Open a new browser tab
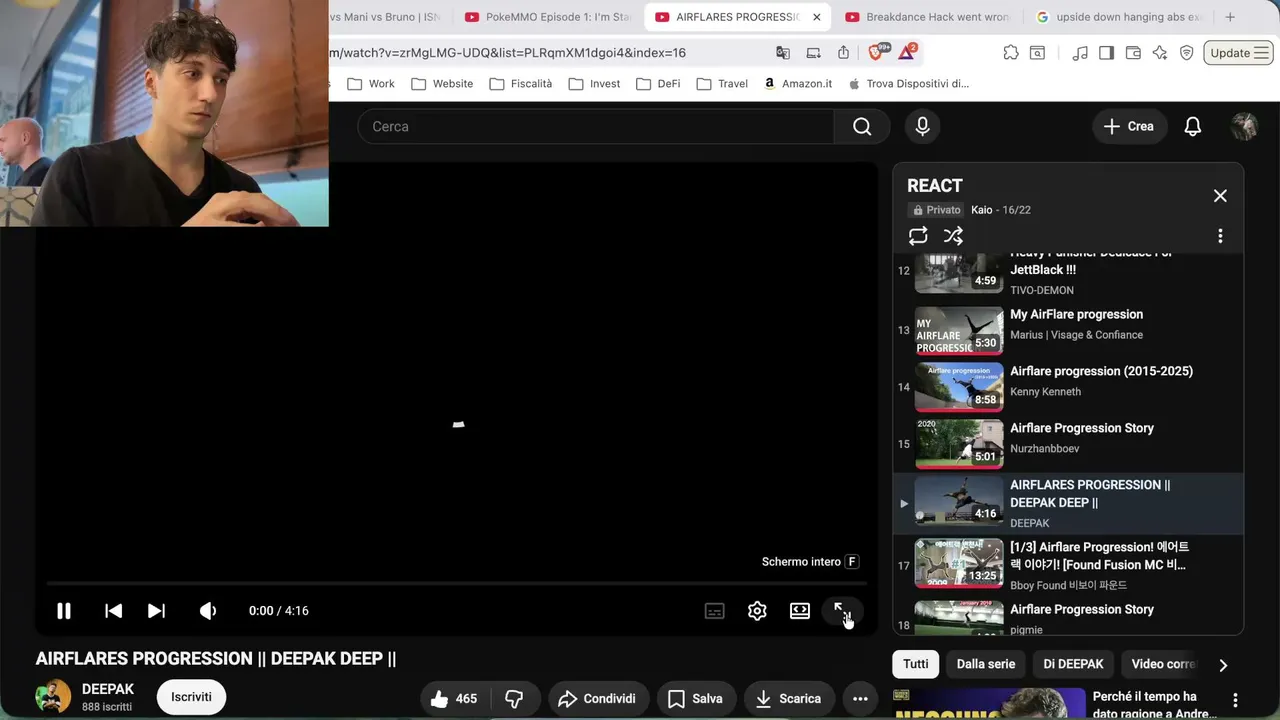The height and width of the screenshot is (720, 1280). point(1230,17)
